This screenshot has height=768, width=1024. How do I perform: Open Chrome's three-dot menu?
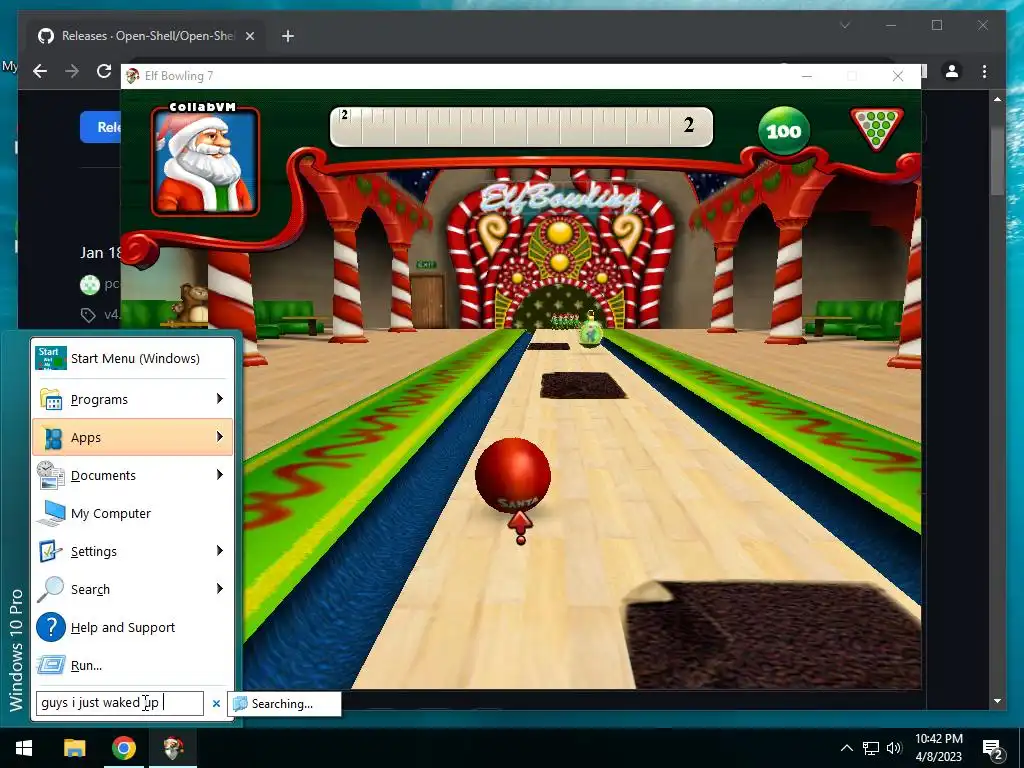click(x=984, y=71)
